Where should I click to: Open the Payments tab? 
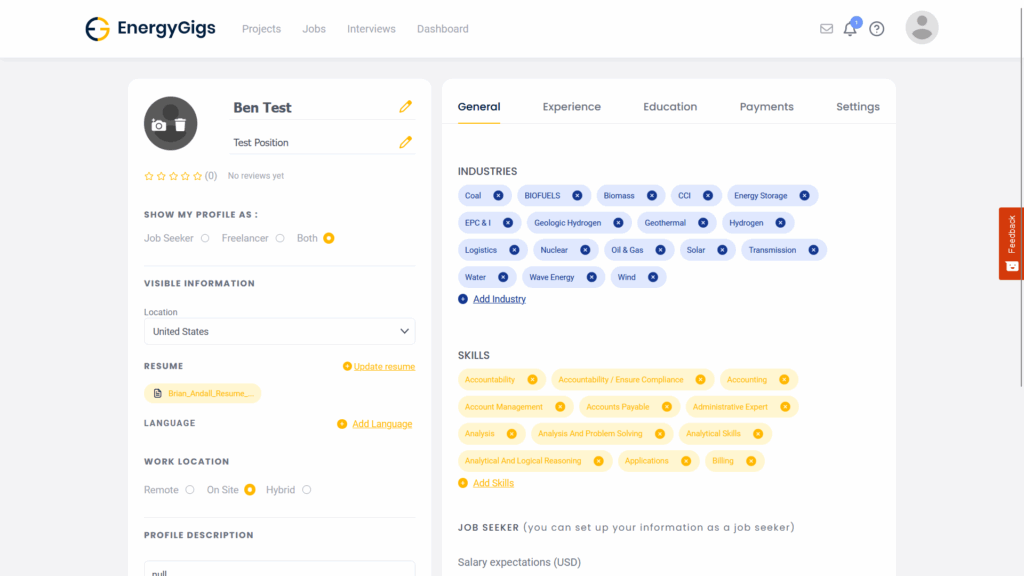pos(766,107)
